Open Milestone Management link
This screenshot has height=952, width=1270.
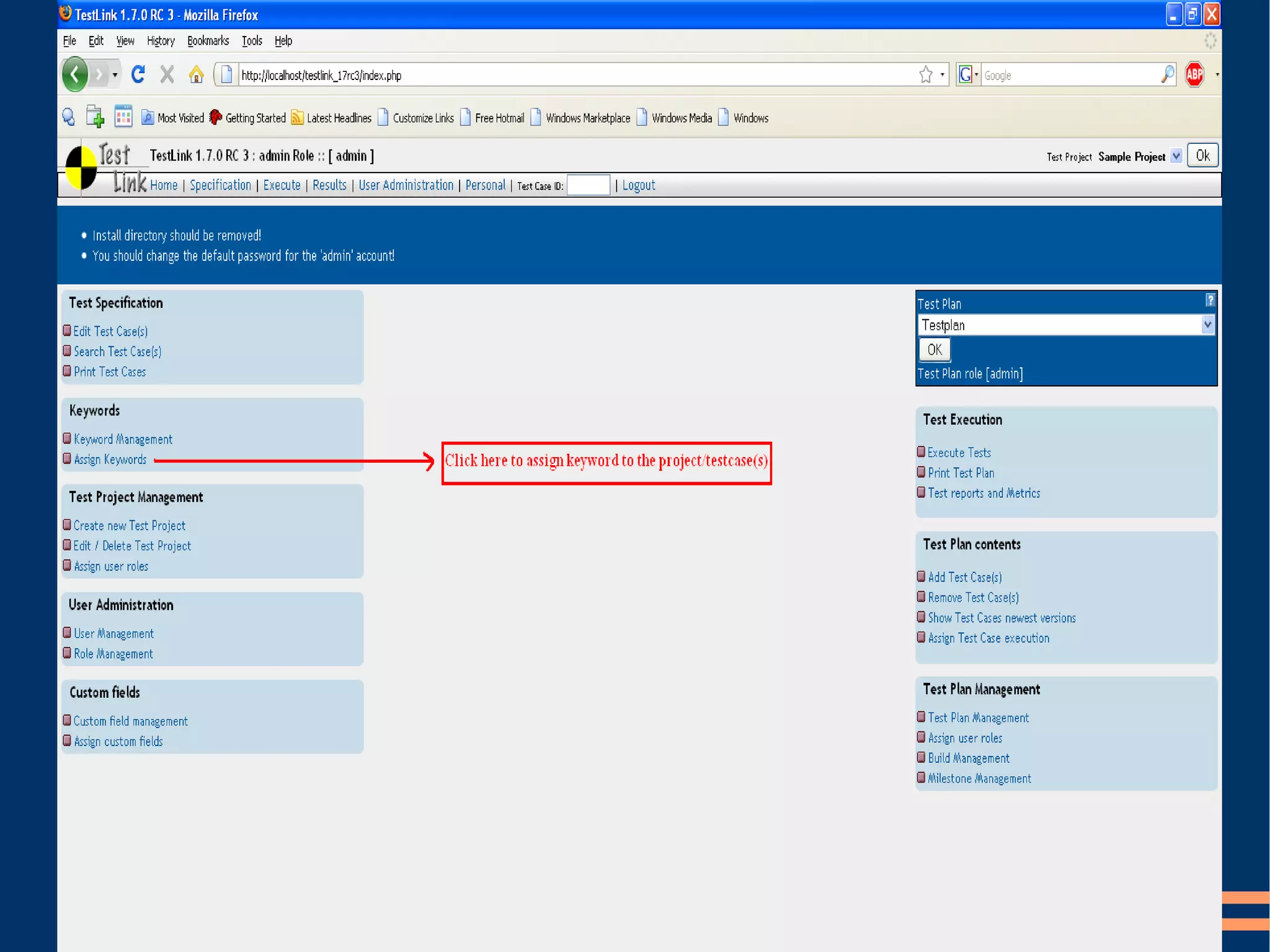point(979,779)
